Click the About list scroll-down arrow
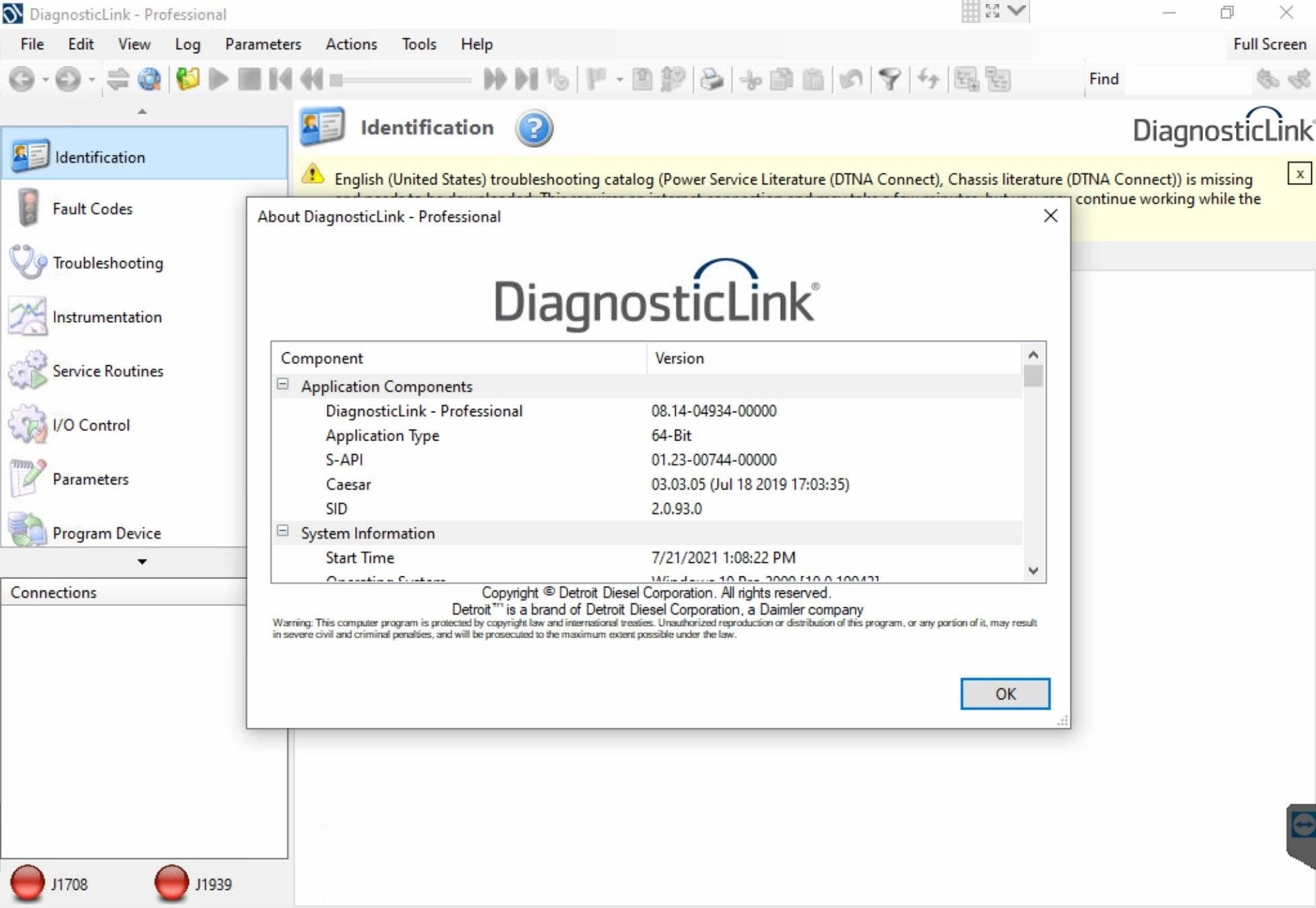 (1034, 570)
